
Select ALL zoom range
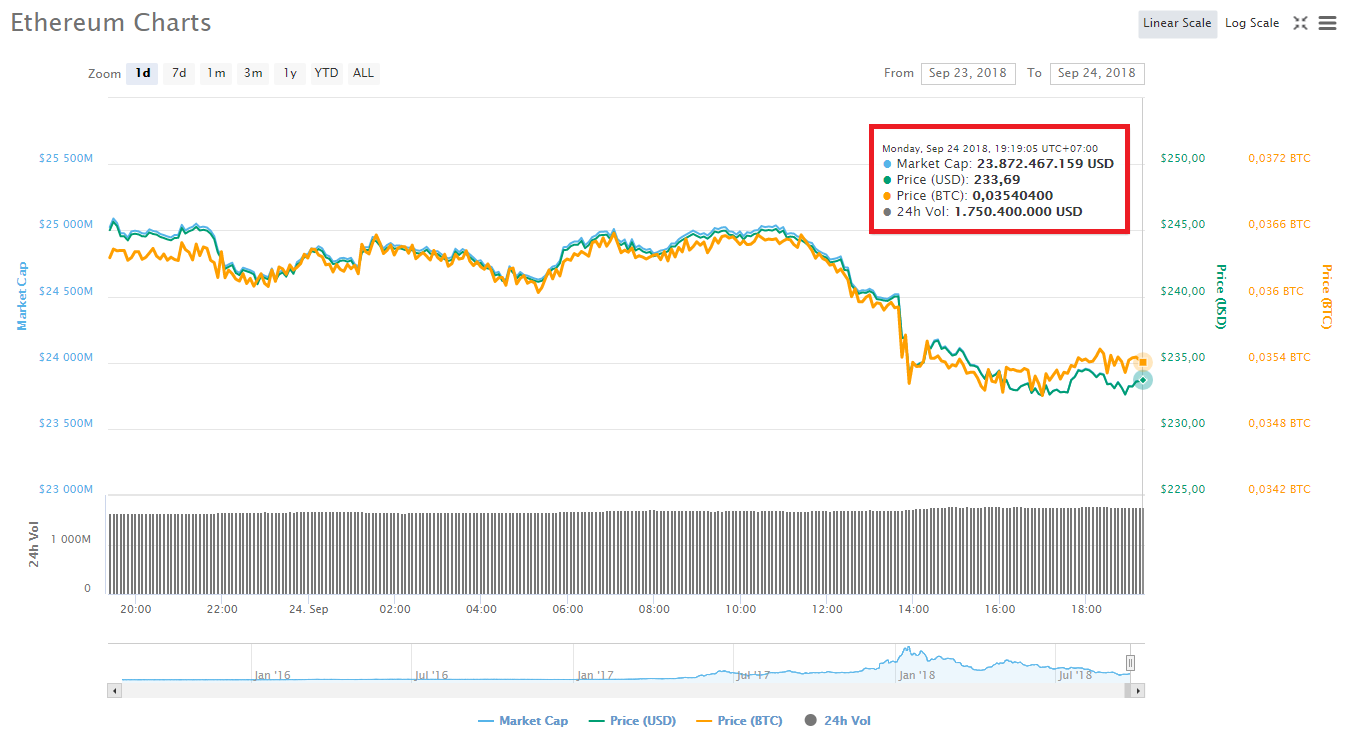(x=363, y=73)
